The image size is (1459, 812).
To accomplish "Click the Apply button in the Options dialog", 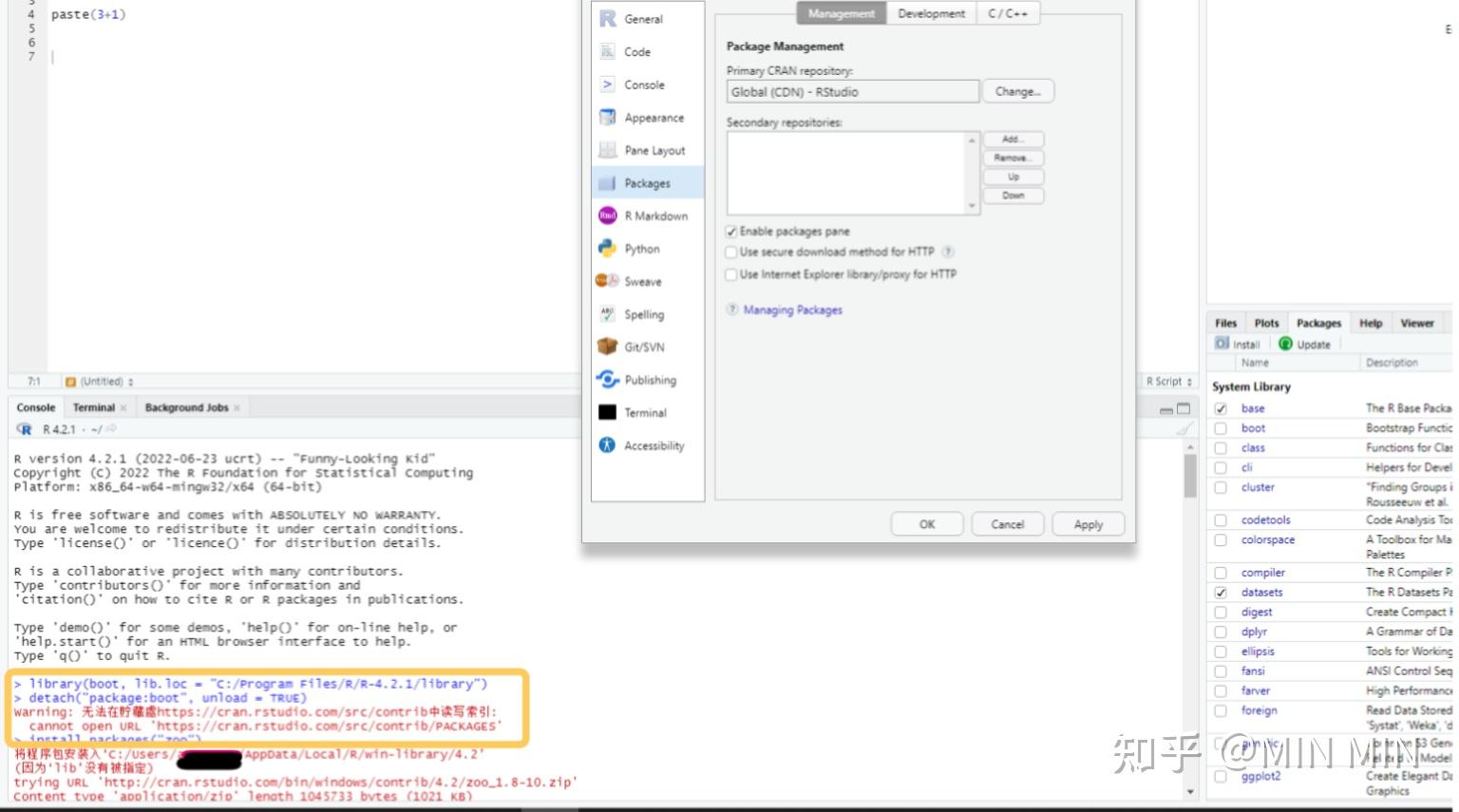I will tap(1088, 523).
